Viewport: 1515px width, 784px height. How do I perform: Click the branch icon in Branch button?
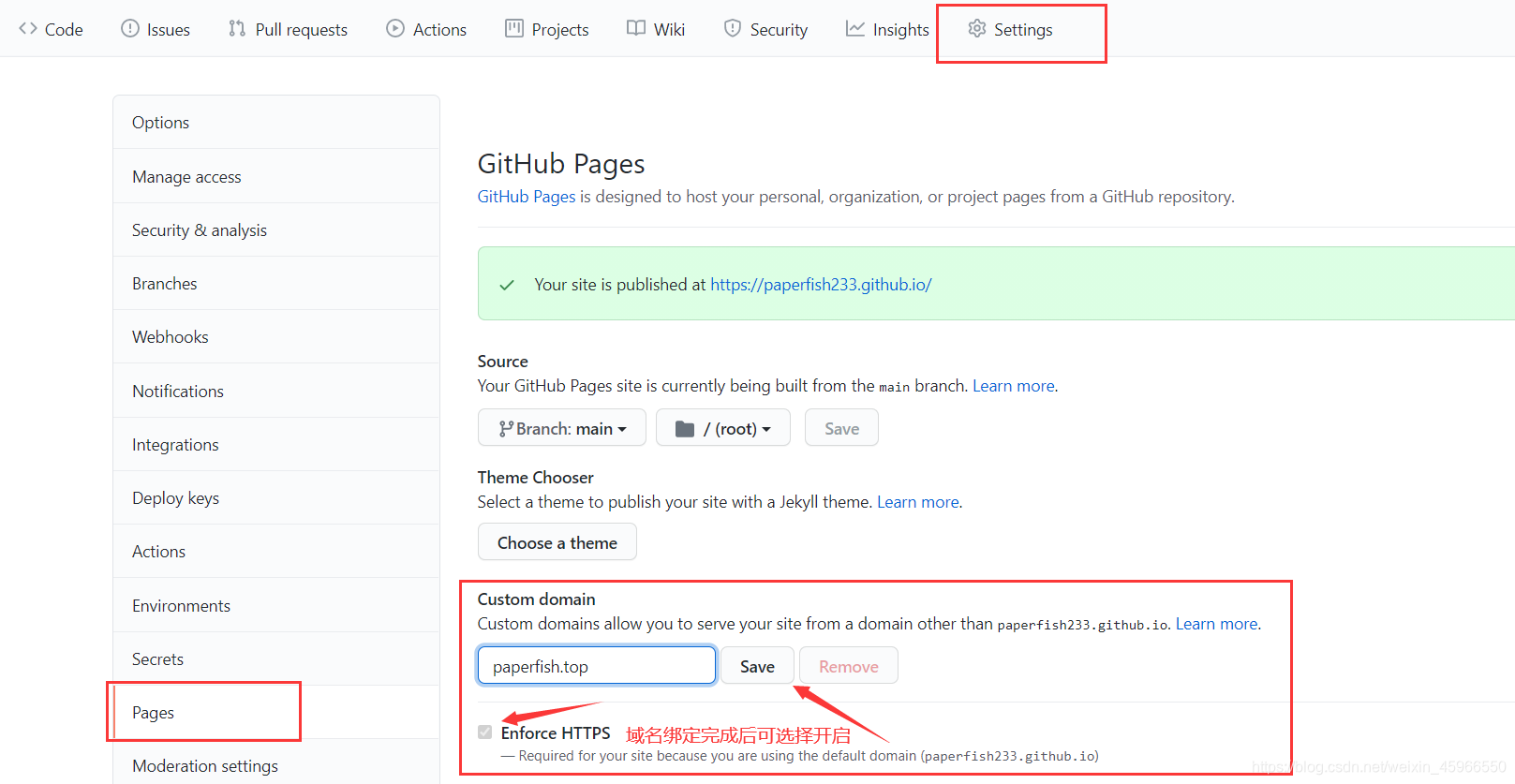(506, 429)
